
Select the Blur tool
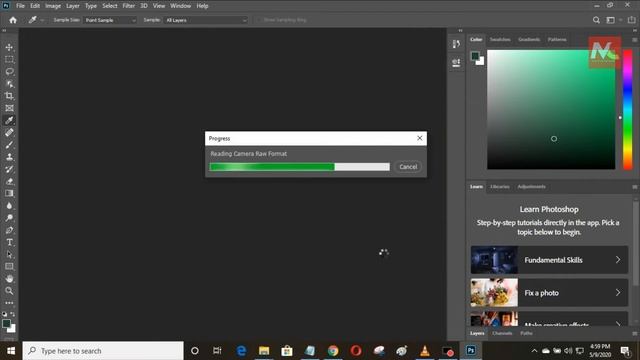[9, 206]
